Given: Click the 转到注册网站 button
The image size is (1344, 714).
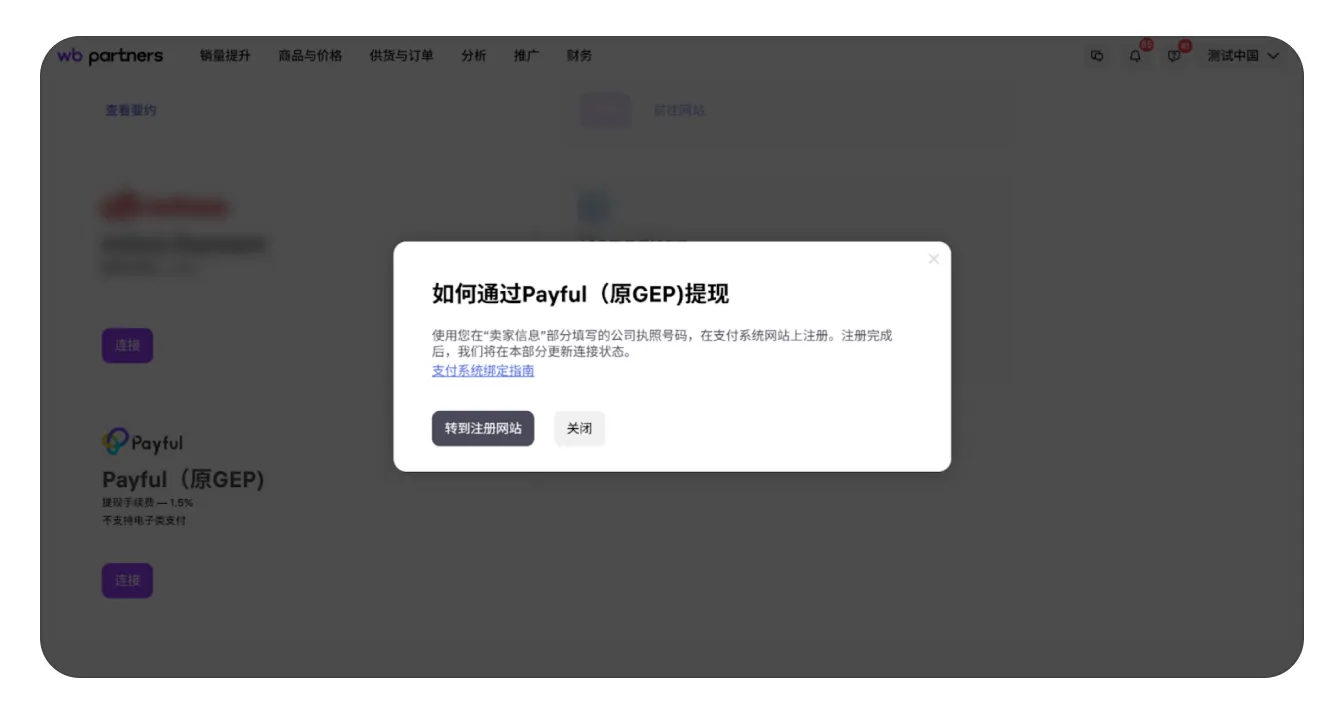Looking at the screenshot, I should click(483, 428).
